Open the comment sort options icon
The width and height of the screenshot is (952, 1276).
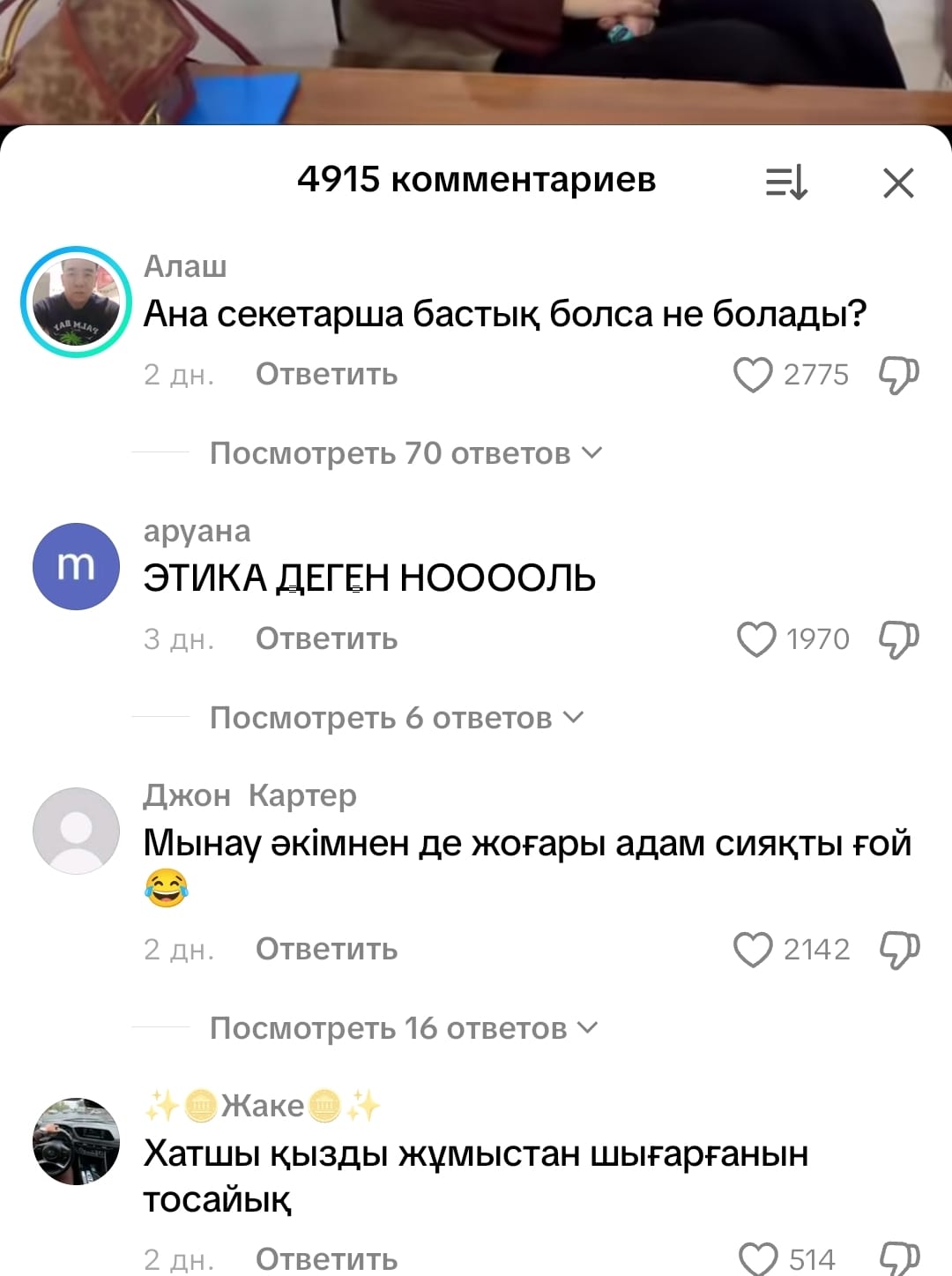[786, 183]
